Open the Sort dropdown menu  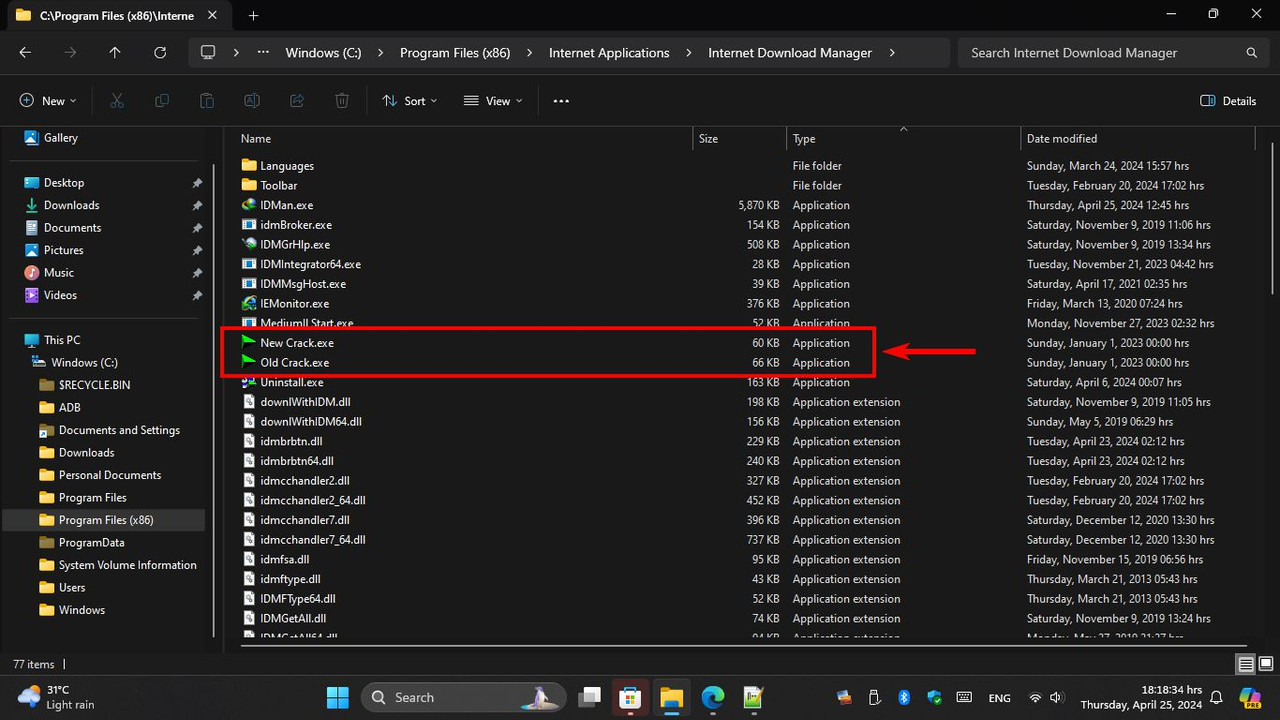[410, 101]
